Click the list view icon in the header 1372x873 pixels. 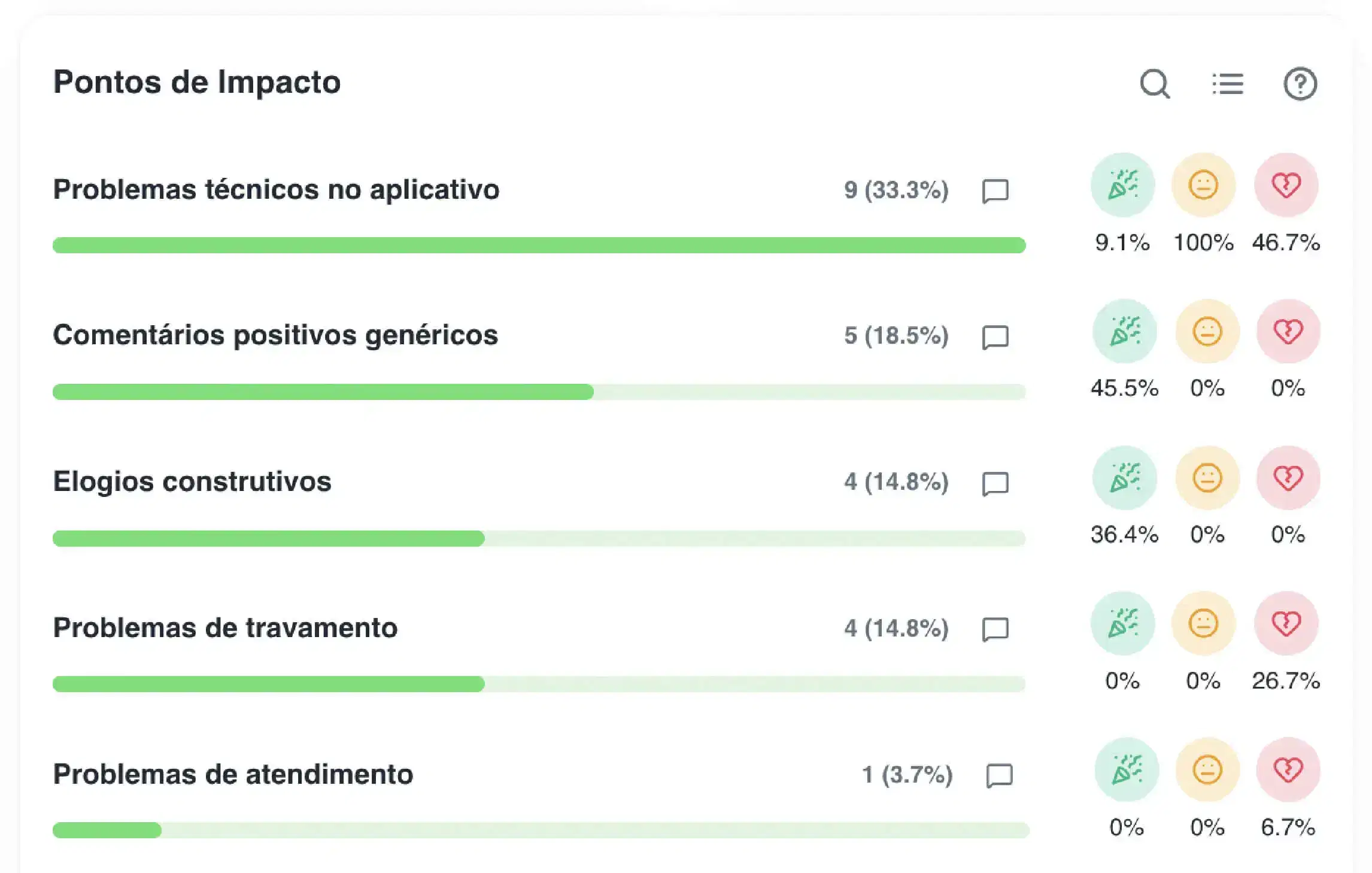pyautogui.click(x=1228, y=84)
